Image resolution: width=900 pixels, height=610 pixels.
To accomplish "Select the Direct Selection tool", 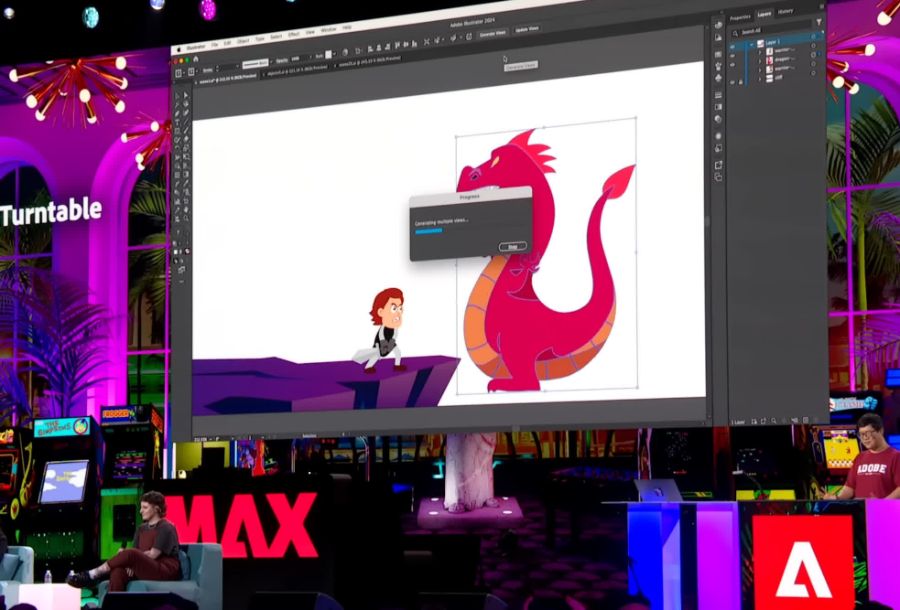I will 186,95.
